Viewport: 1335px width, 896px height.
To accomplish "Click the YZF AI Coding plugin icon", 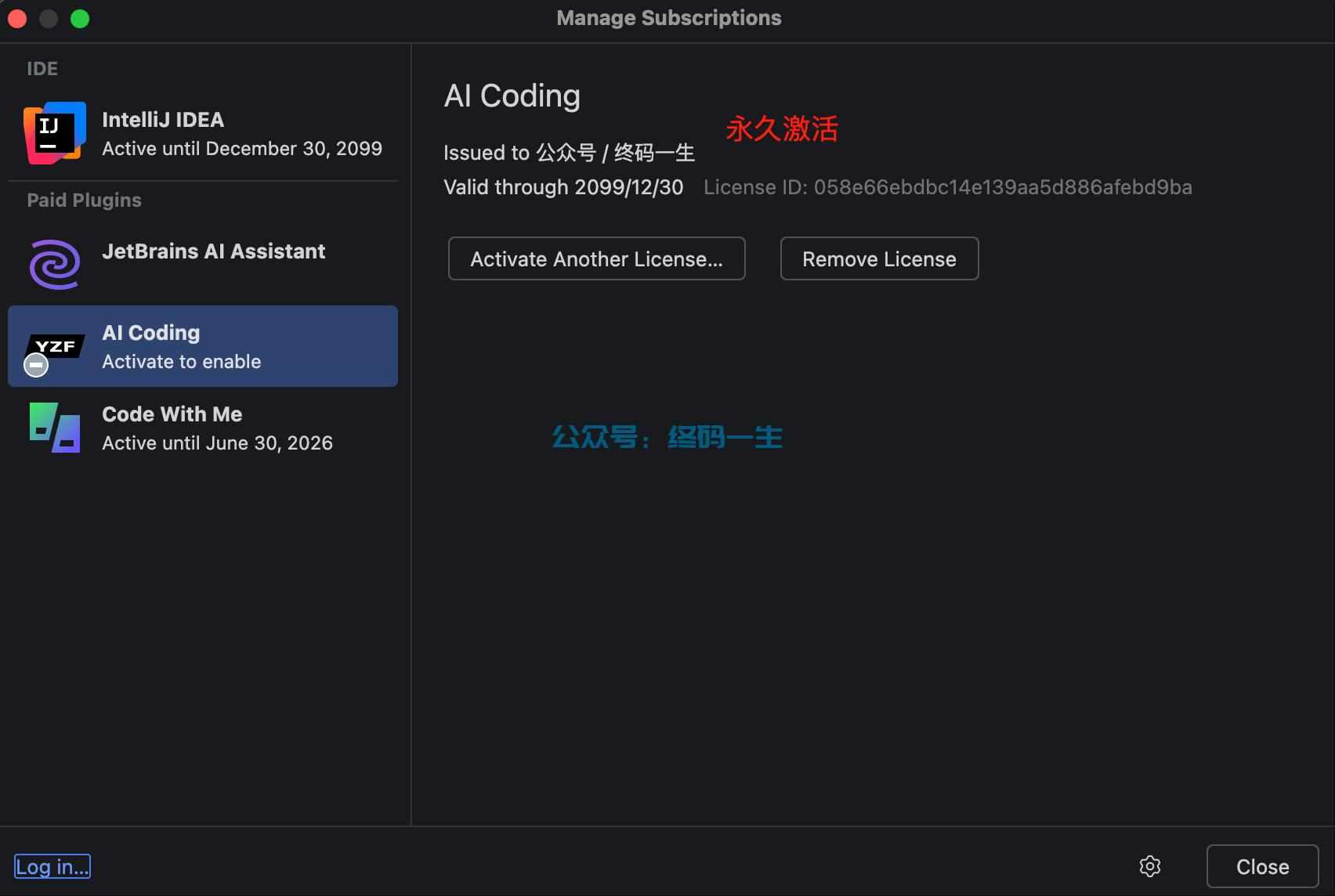I will 56,346.
